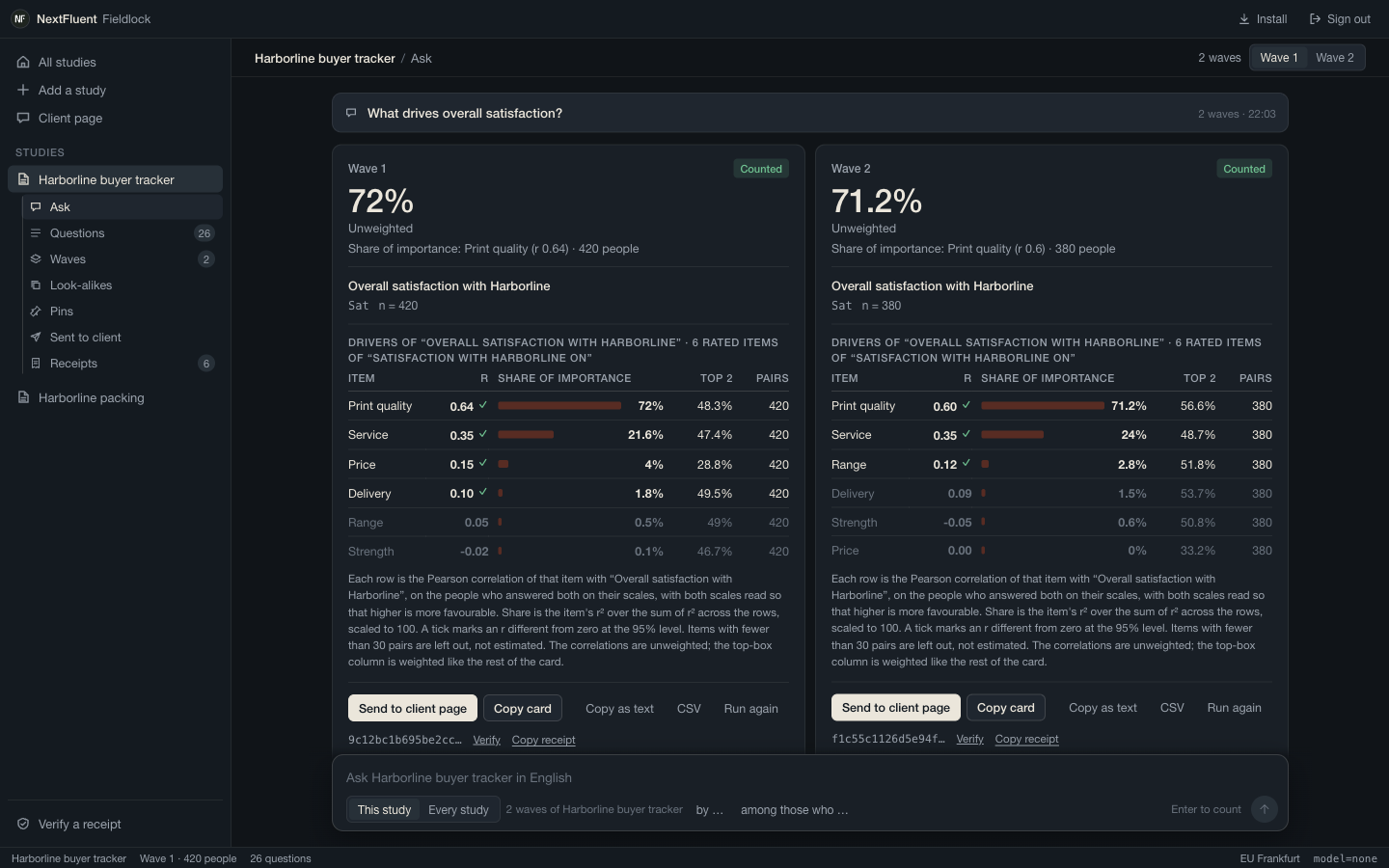
Task: Click the Receipts icon in sidebar
Action: (36, 364)
